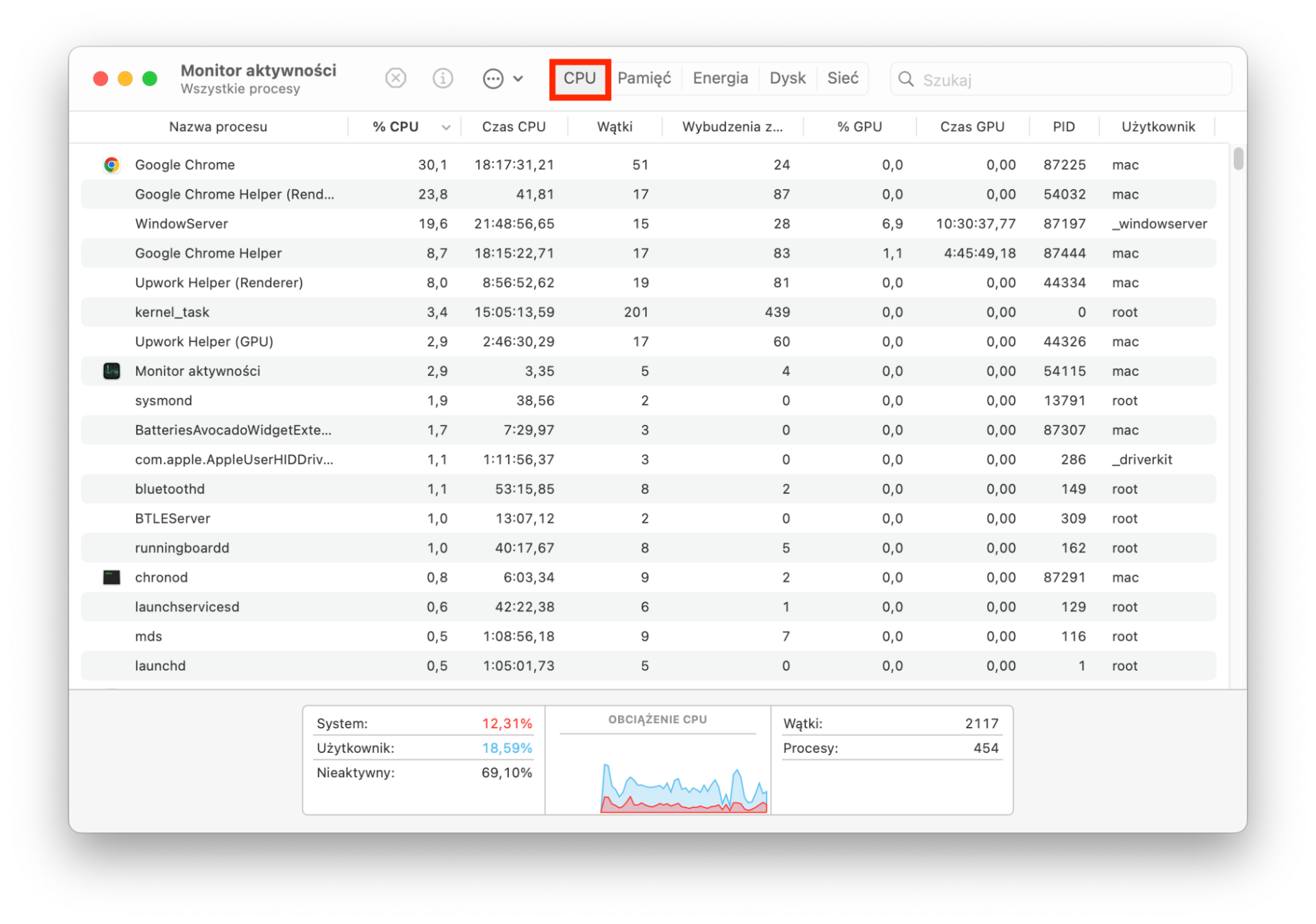Switch to the Energia tab
The width and height of the screenshot is (1316, 924).
720,78
